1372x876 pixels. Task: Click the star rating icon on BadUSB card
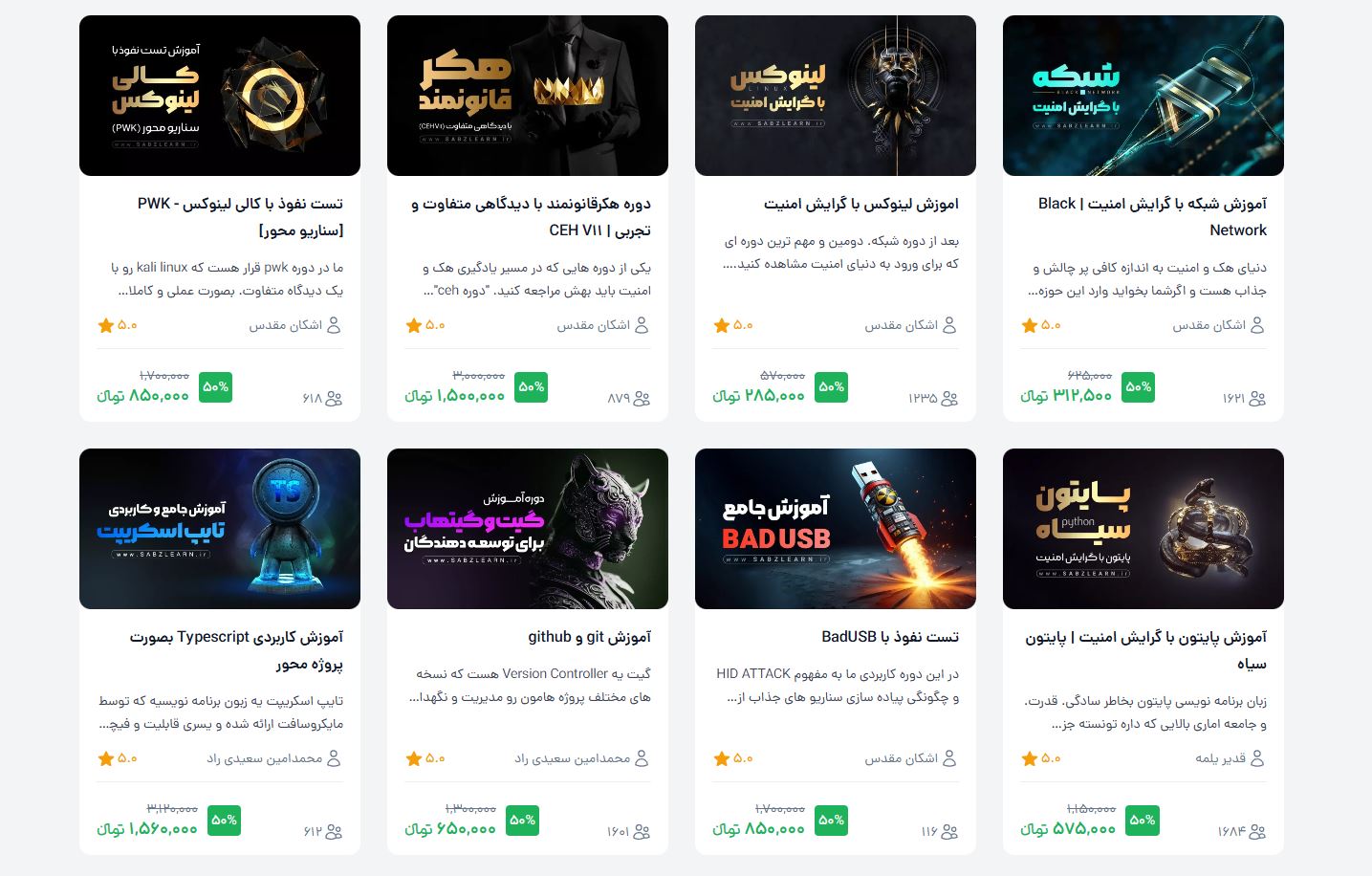722,759
